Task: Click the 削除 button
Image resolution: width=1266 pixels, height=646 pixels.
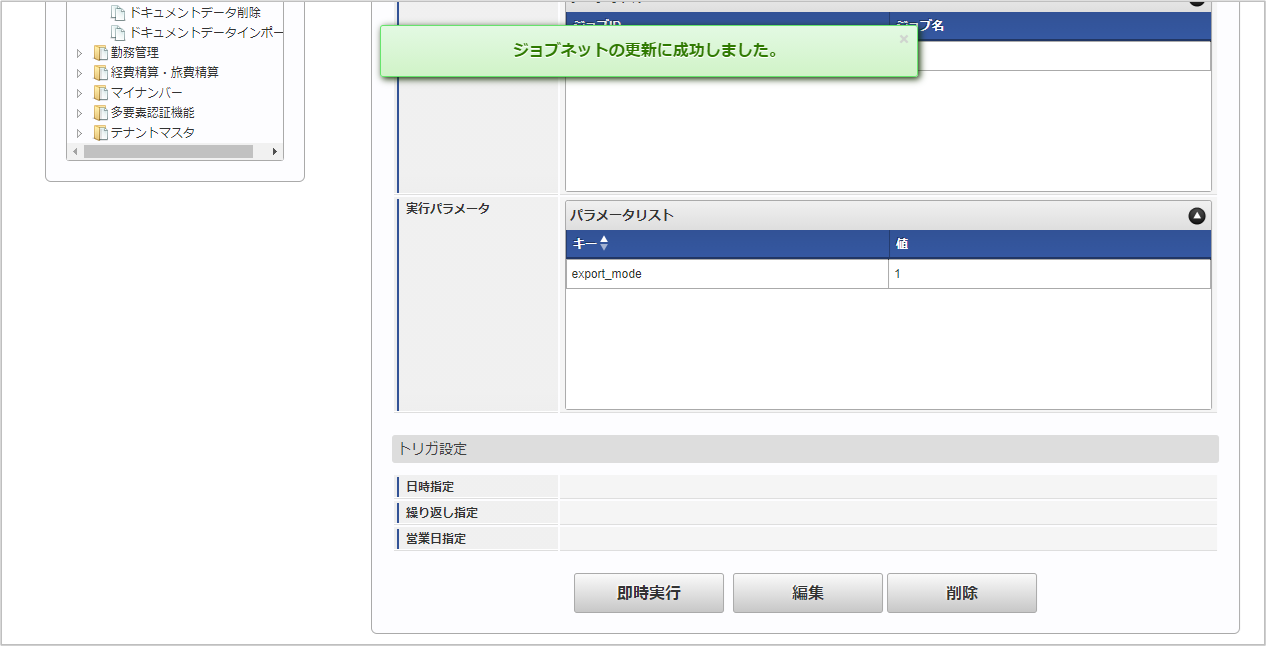Action: point(962,593)
